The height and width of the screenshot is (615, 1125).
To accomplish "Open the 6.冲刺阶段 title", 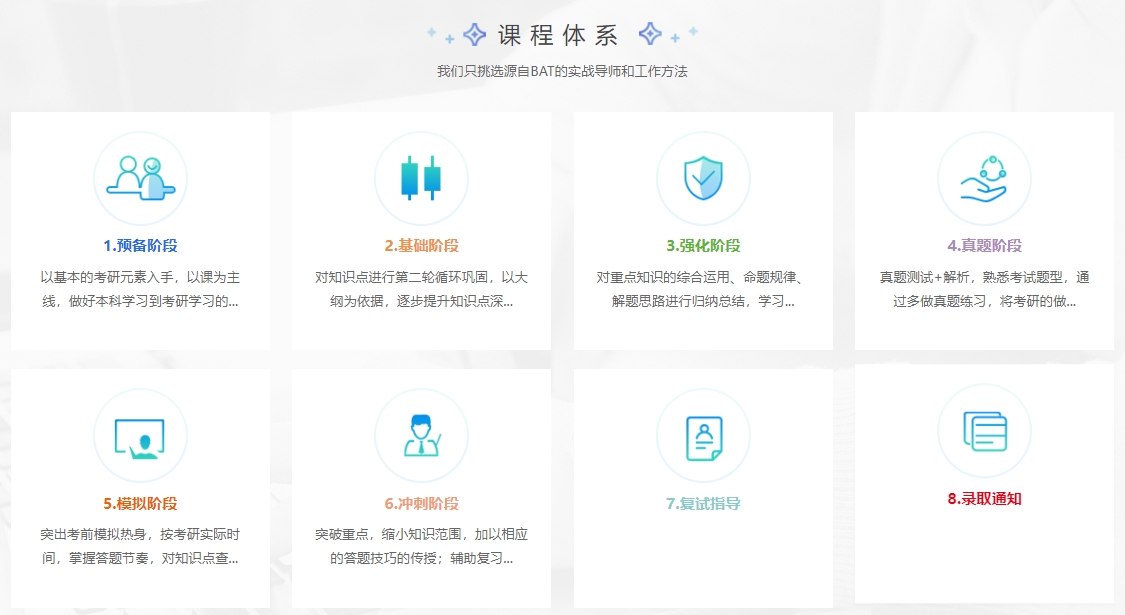I will 421,504.
